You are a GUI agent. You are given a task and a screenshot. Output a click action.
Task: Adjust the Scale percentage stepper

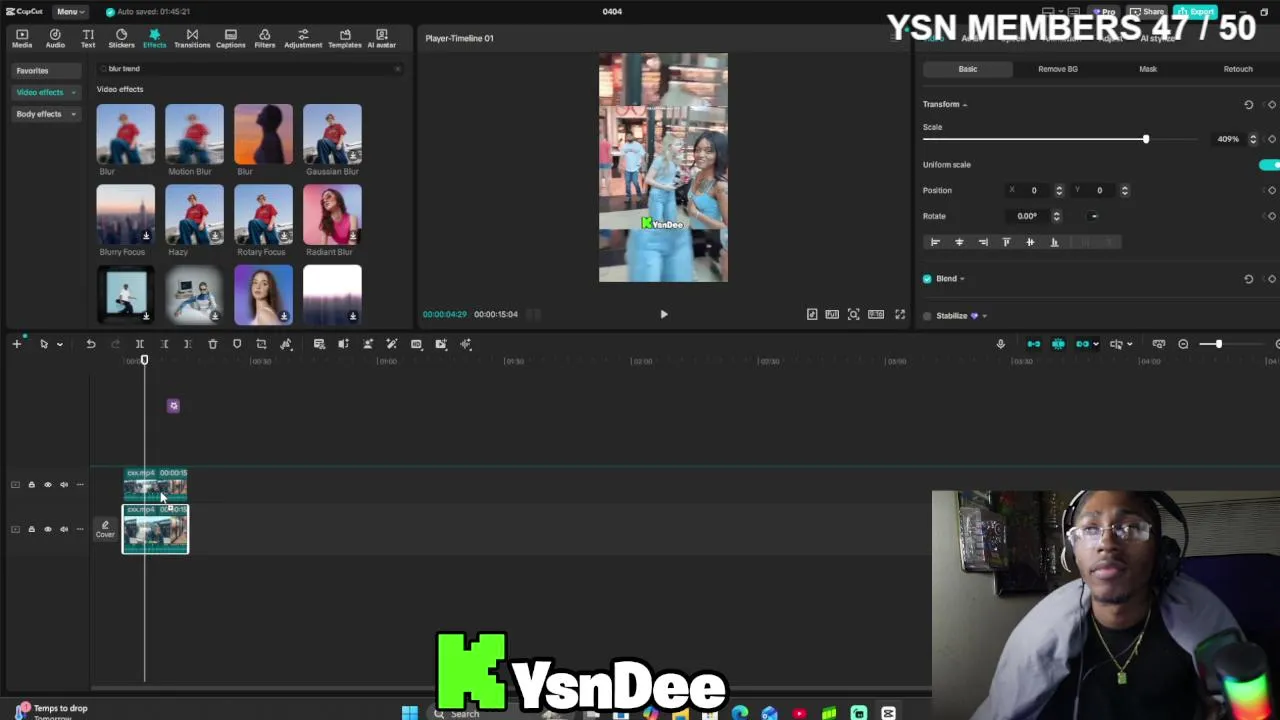click(1253, 139)
